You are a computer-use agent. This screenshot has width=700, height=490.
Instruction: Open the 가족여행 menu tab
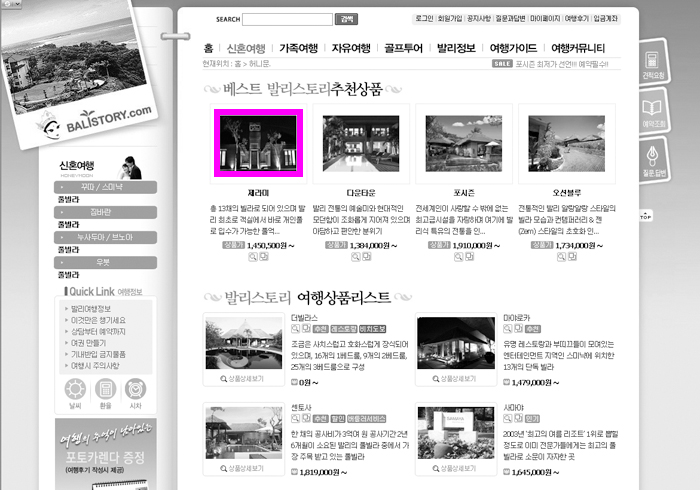coord(298,48)
